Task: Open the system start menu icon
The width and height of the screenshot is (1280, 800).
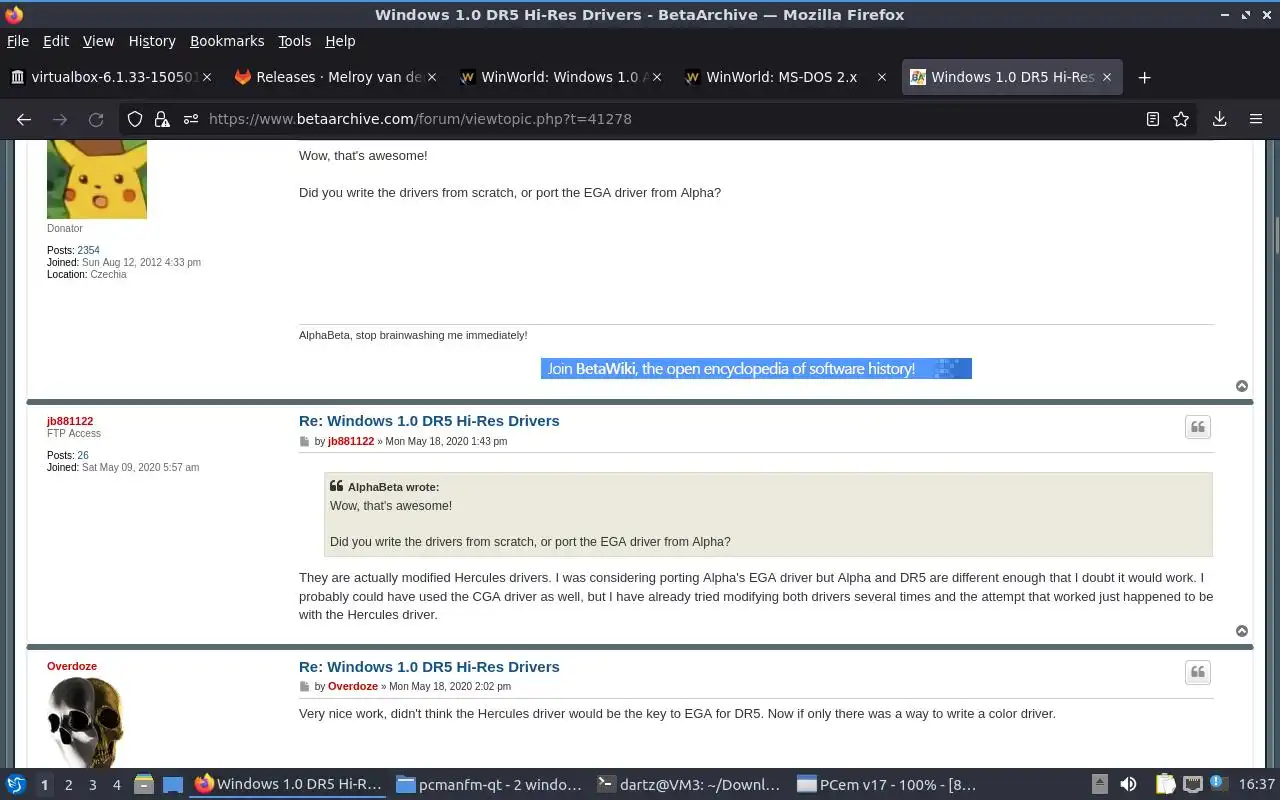Action: 16,785
